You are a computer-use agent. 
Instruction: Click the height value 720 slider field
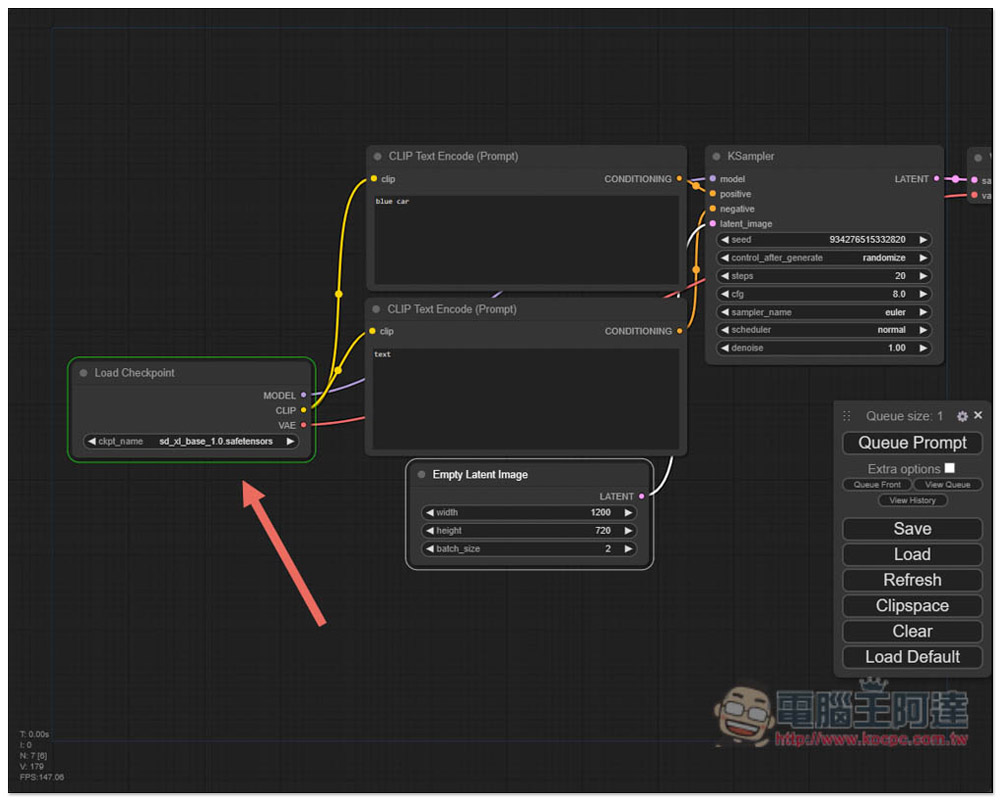(529, 531)
